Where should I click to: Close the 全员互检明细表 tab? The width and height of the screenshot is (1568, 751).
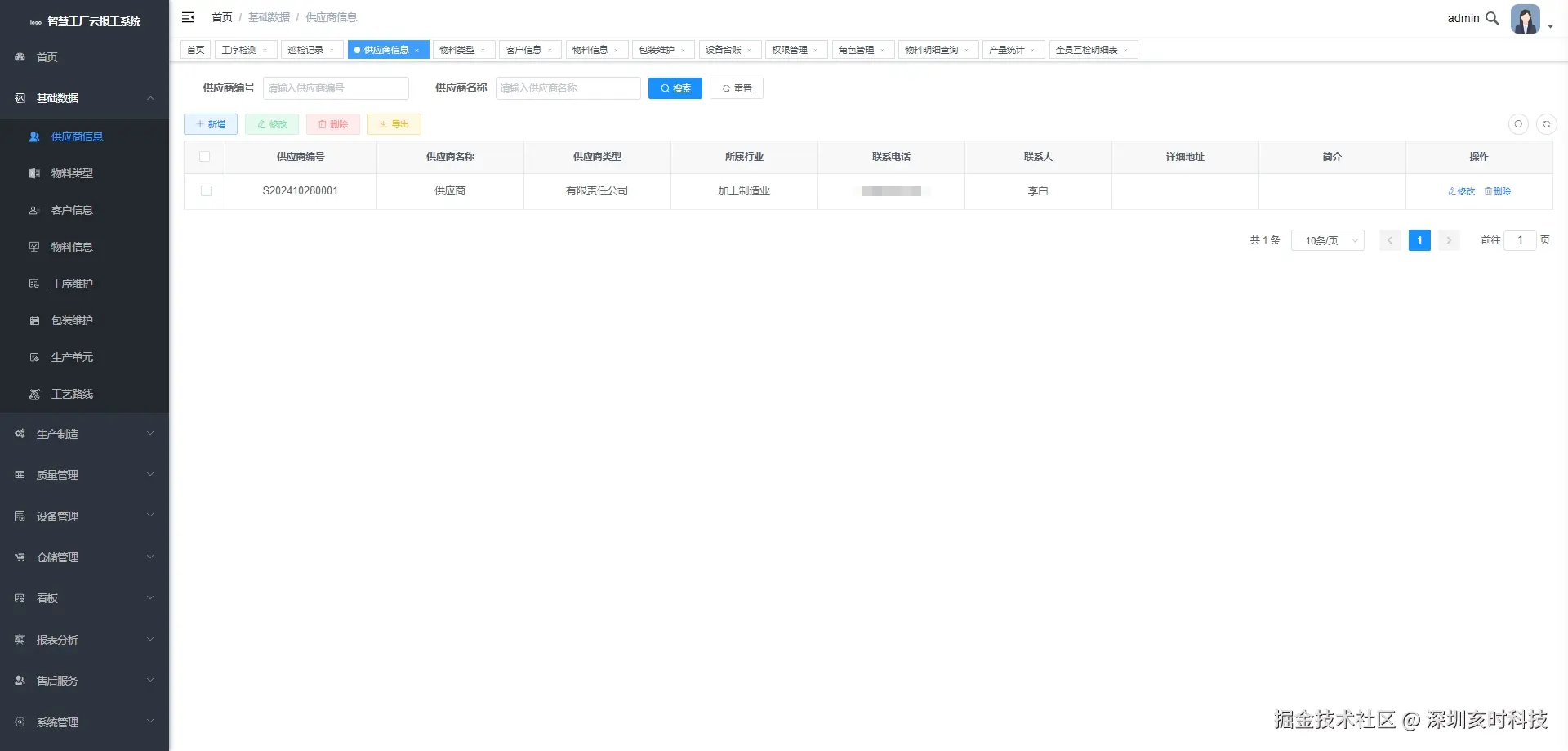pyautogui.click(x=1126, y=51)
